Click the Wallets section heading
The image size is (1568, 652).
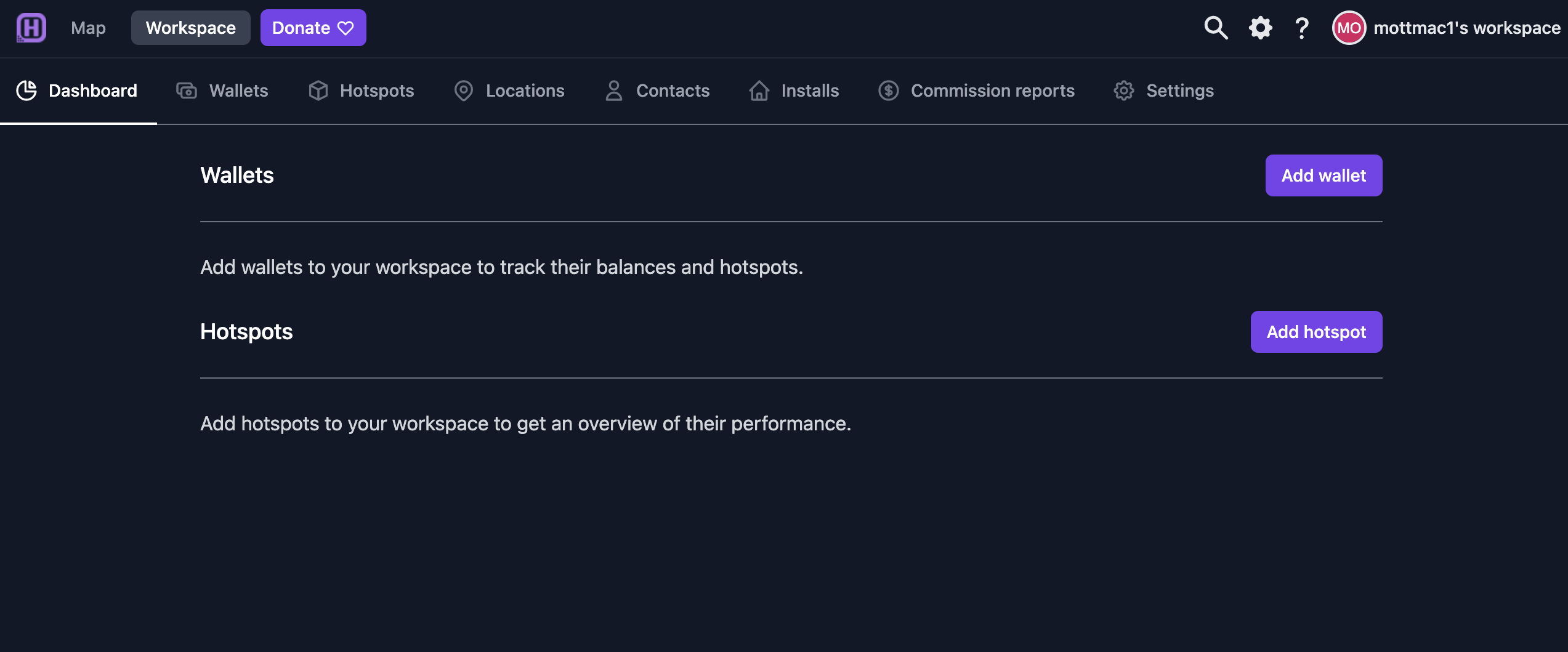[237, 175]
